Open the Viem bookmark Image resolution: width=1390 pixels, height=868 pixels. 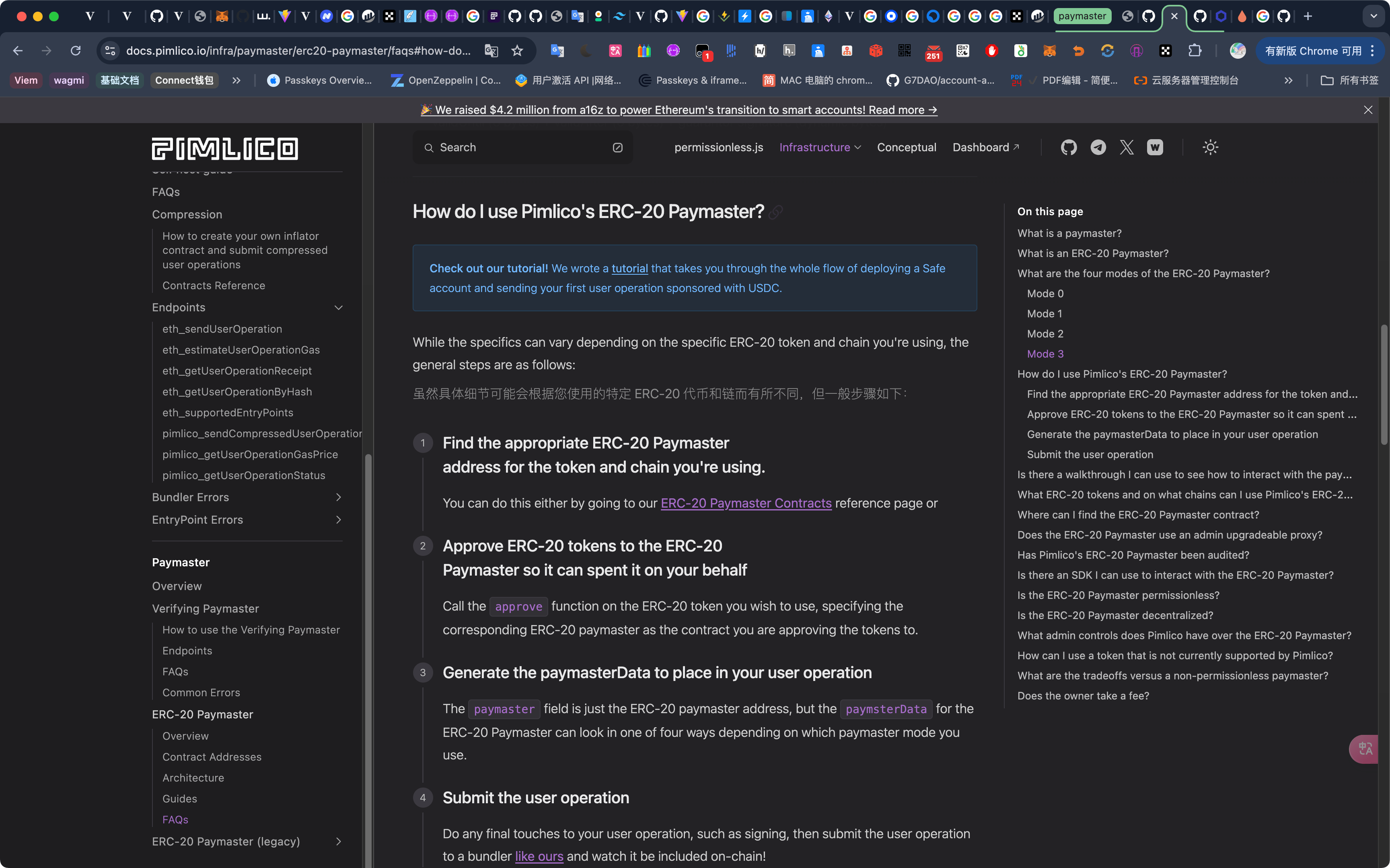point(26,80)
